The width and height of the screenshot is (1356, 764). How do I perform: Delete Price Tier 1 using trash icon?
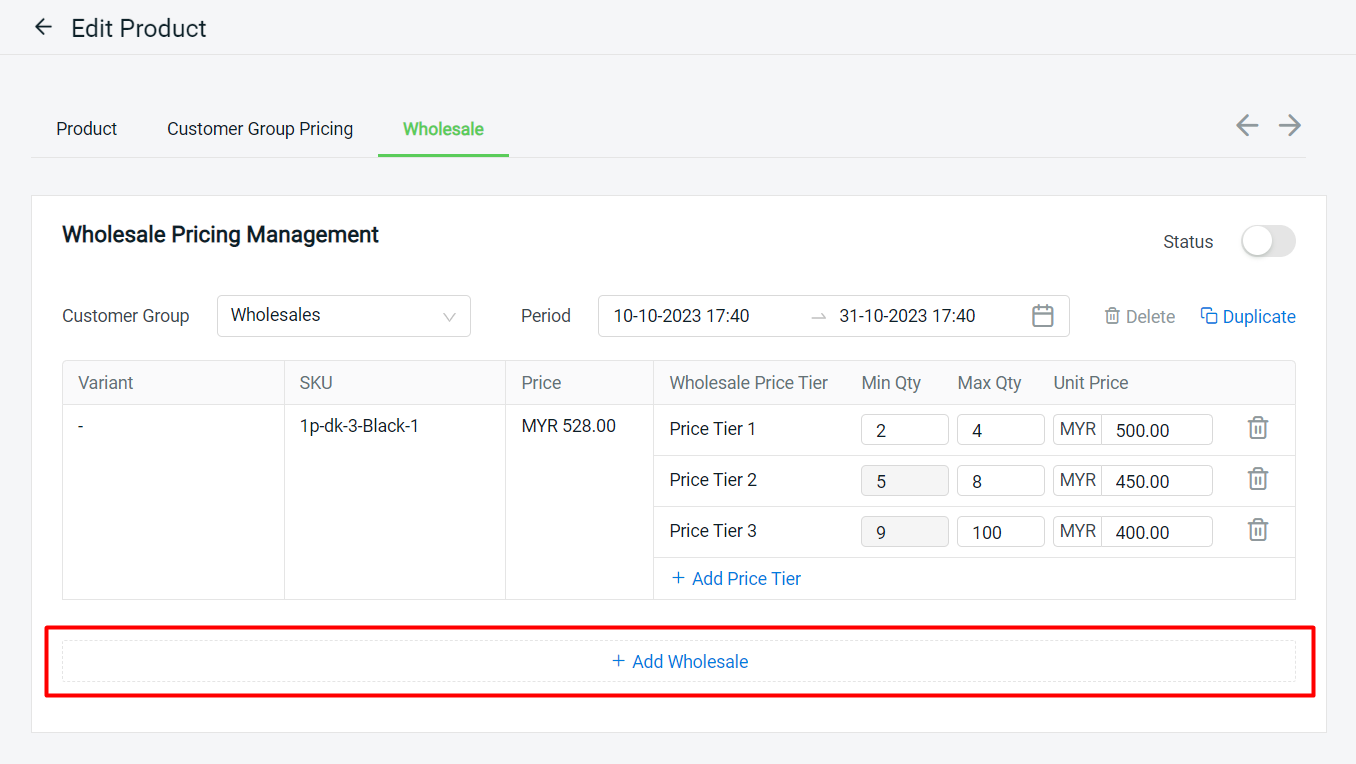pos(1258,428)
